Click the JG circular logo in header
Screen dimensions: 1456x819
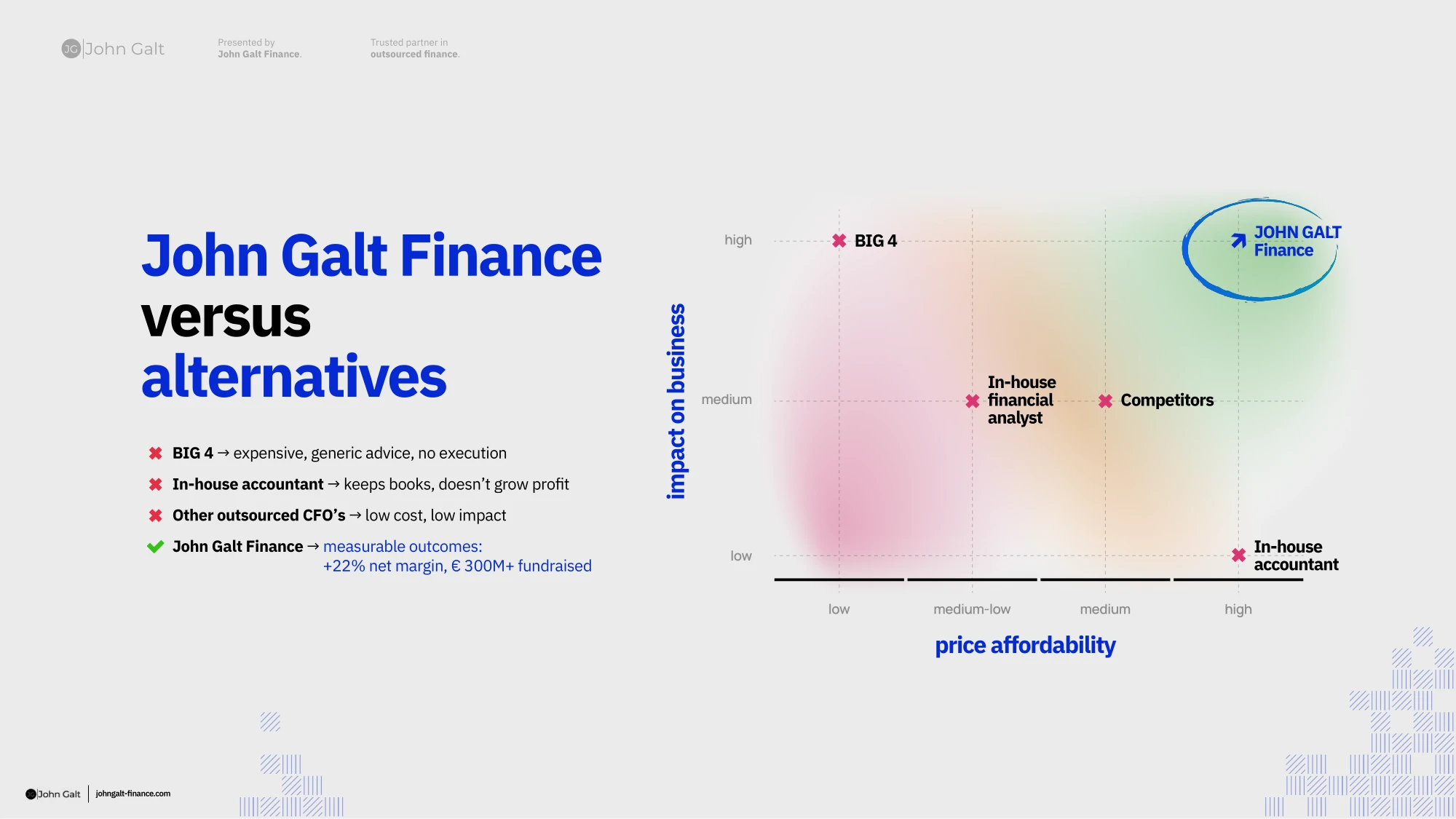coord(71,49)
